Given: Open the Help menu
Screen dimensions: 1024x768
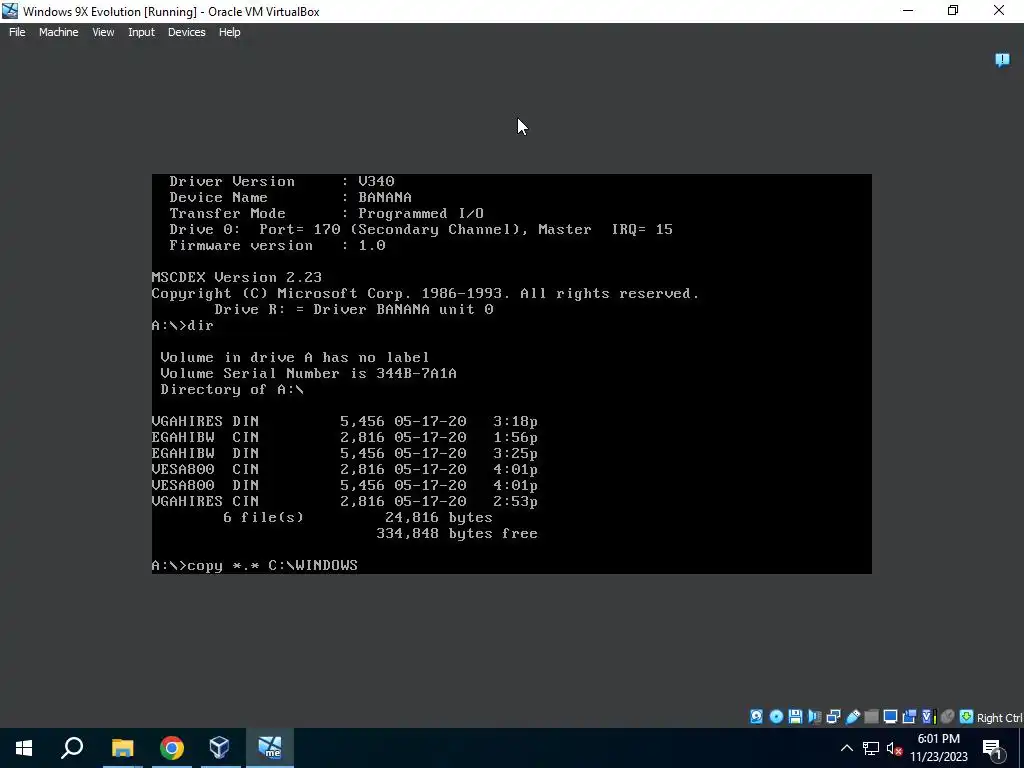Looking at the screenshot, I should (229, 32).
